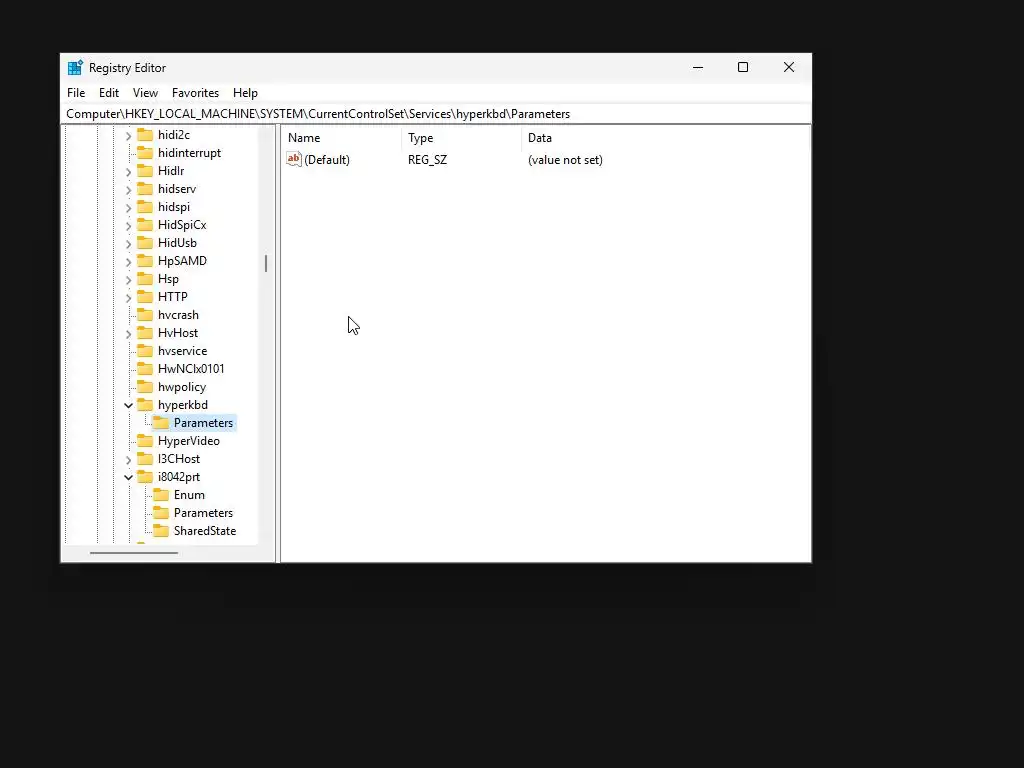Select the HpSAMD folder icon
This screenshot has width=1024, height=768.
click(x=145, y=261)
